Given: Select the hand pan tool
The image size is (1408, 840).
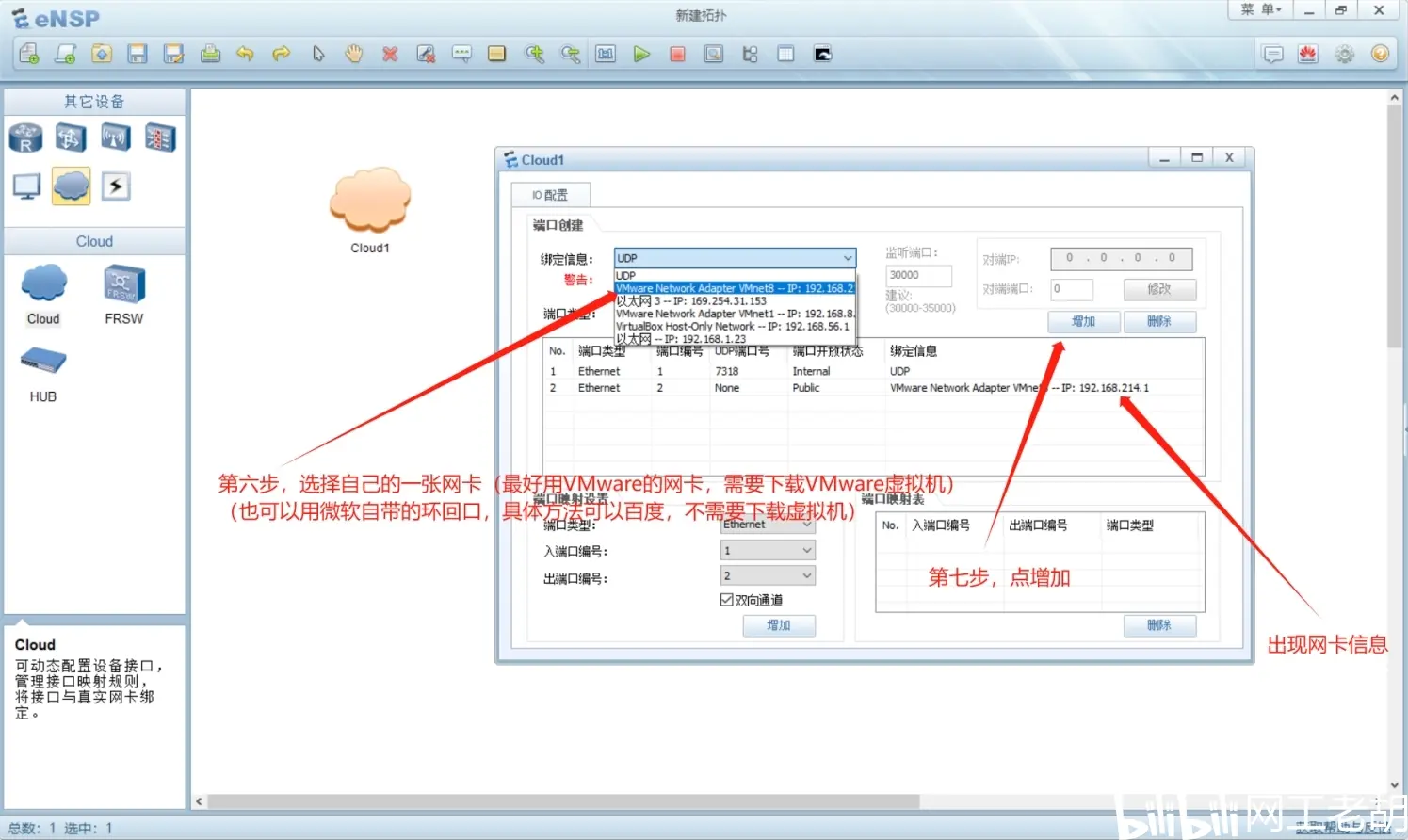Looking at the screenshot, I should (x=354, y=54).
